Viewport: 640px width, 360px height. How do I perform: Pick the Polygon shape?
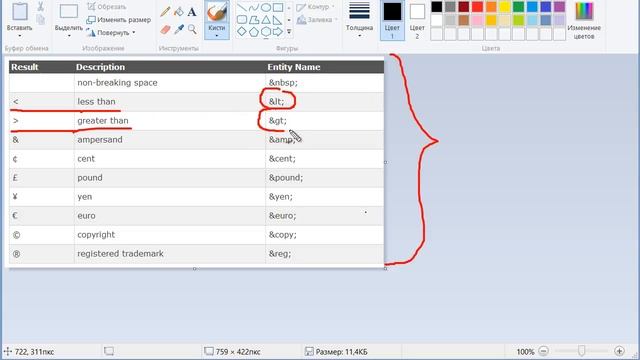[x=254, y=19]
